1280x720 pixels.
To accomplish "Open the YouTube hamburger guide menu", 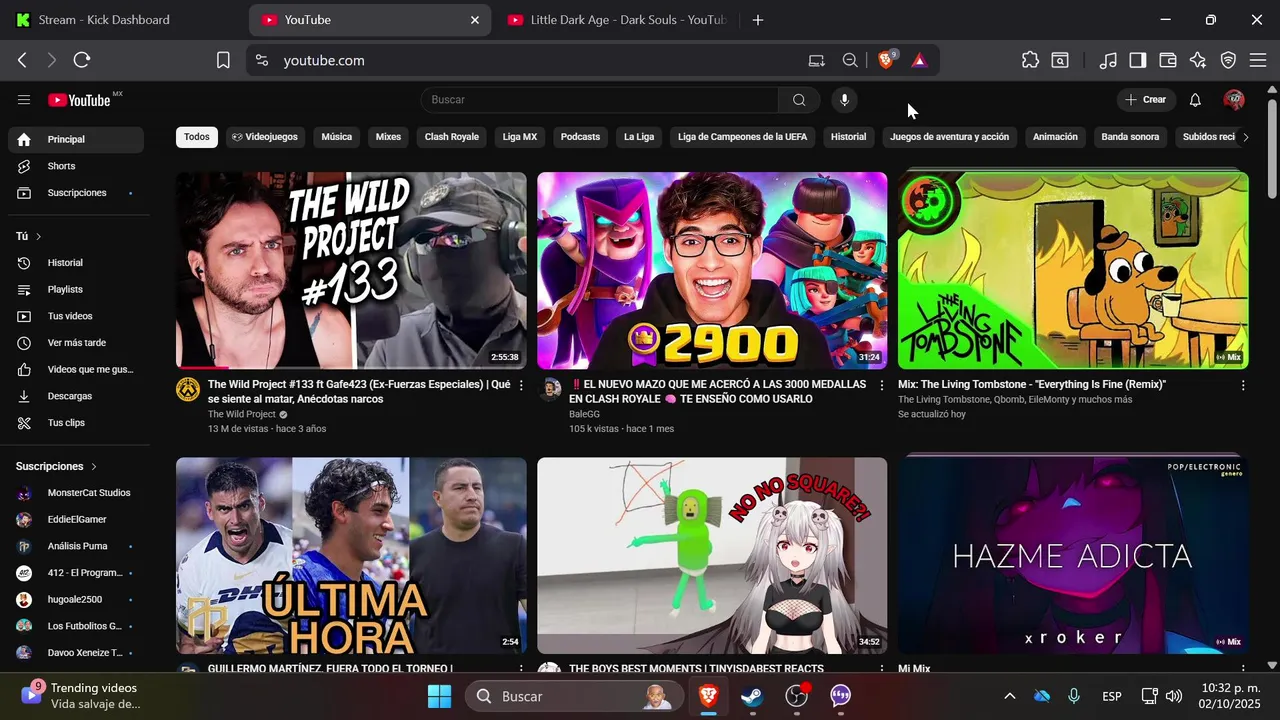I will [x=24, y=100].
